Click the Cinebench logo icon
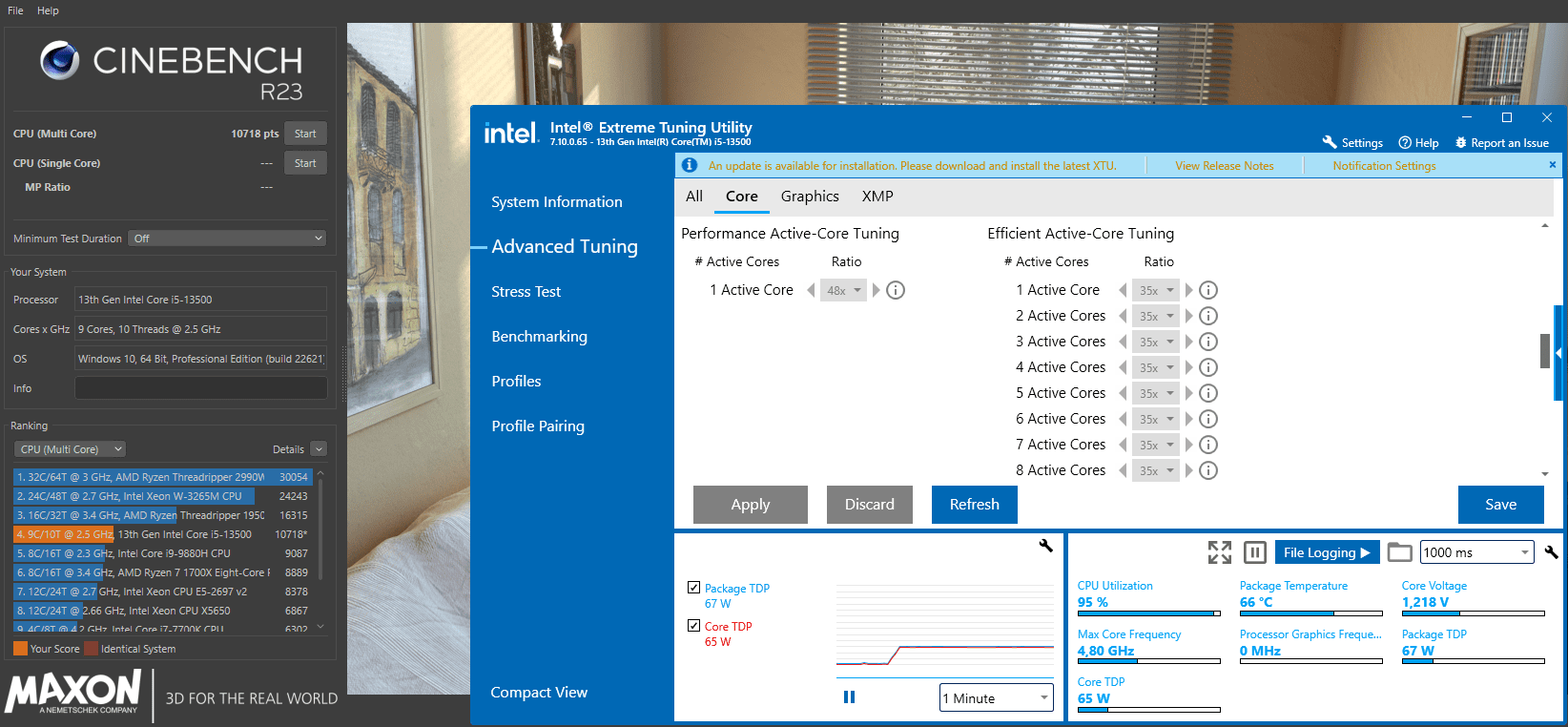 (59, 61)
